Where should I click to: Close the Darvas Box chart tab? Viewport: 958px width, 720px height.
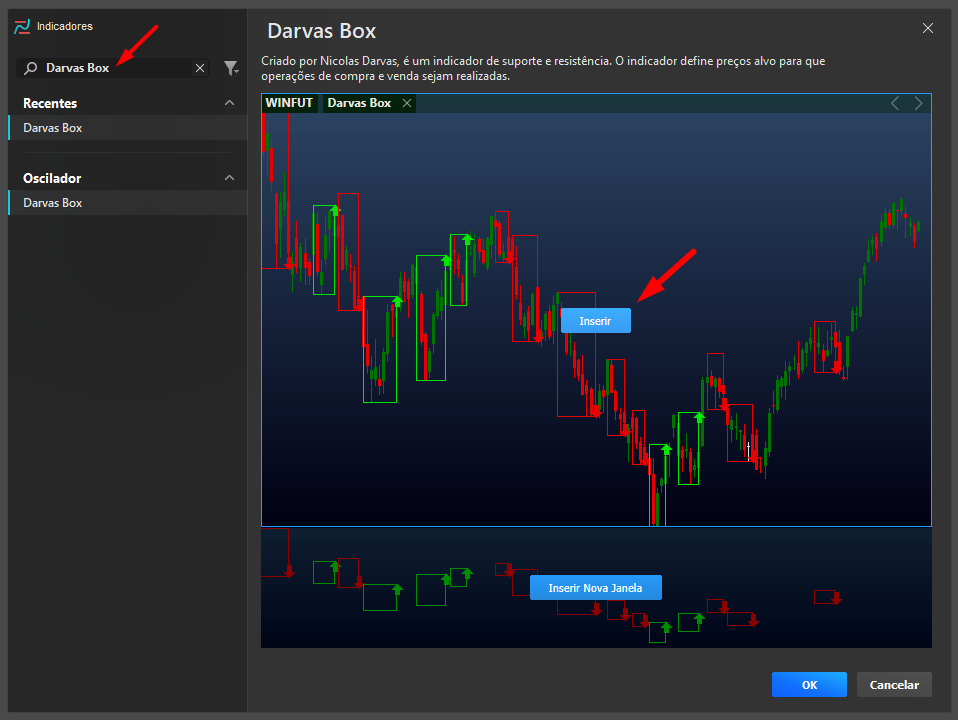point(406,102)
